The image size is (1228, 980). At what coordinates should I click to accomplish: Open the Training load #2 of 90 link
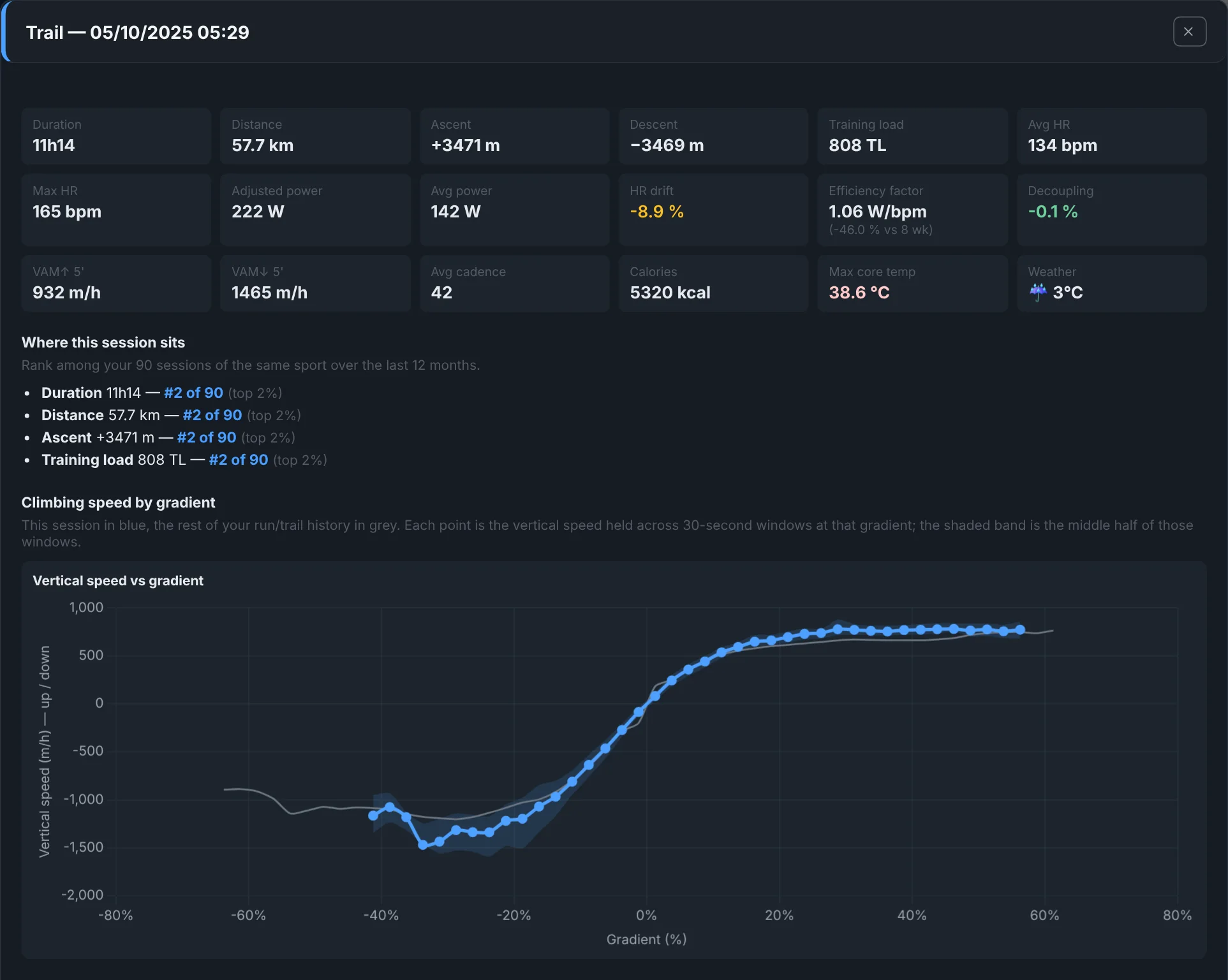[x=239, y=460]
